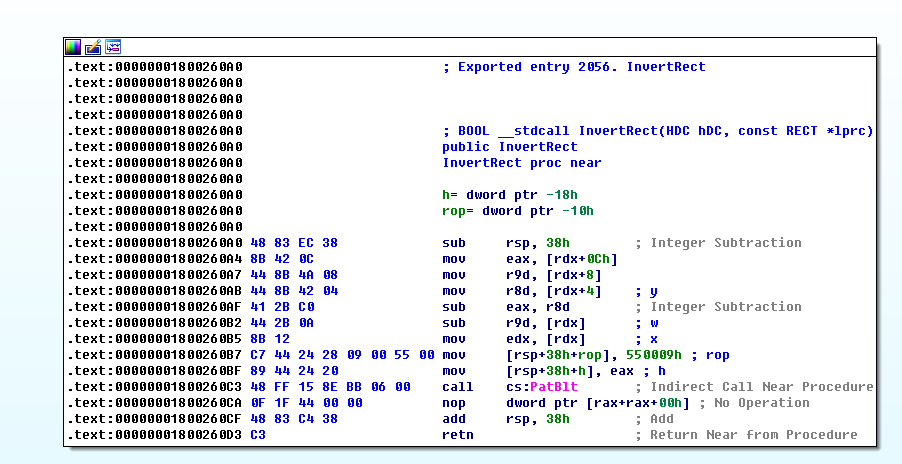Click opcode bytes '44 8B 4A 08'
Viewport: 902px width, 464px height.
tap(294, 275)
